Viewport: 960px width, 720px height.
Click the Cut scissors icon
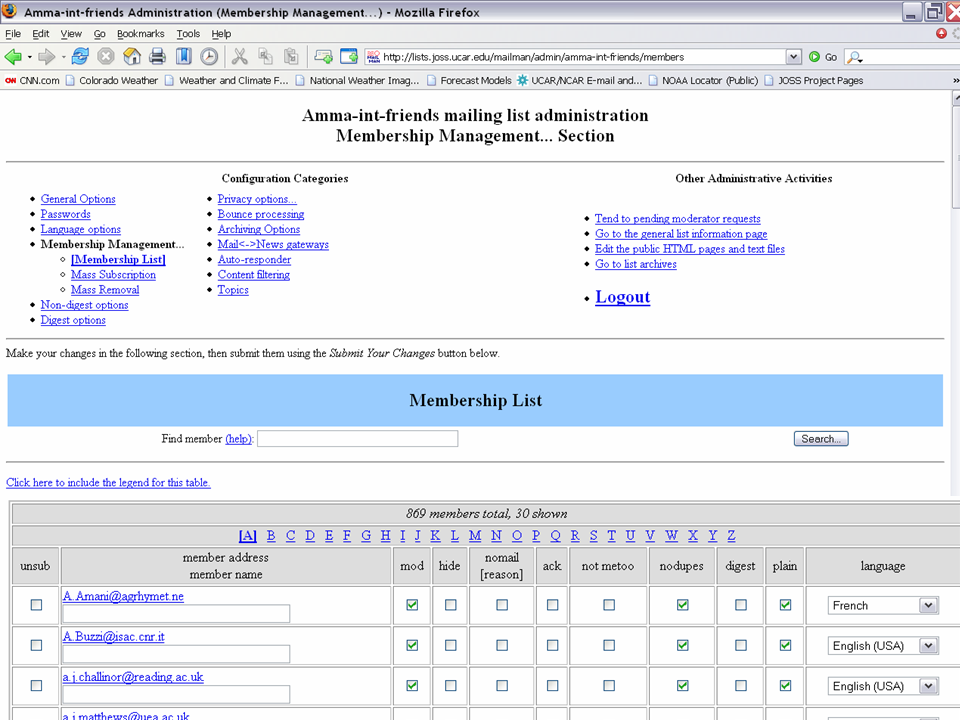pos(239,57)
